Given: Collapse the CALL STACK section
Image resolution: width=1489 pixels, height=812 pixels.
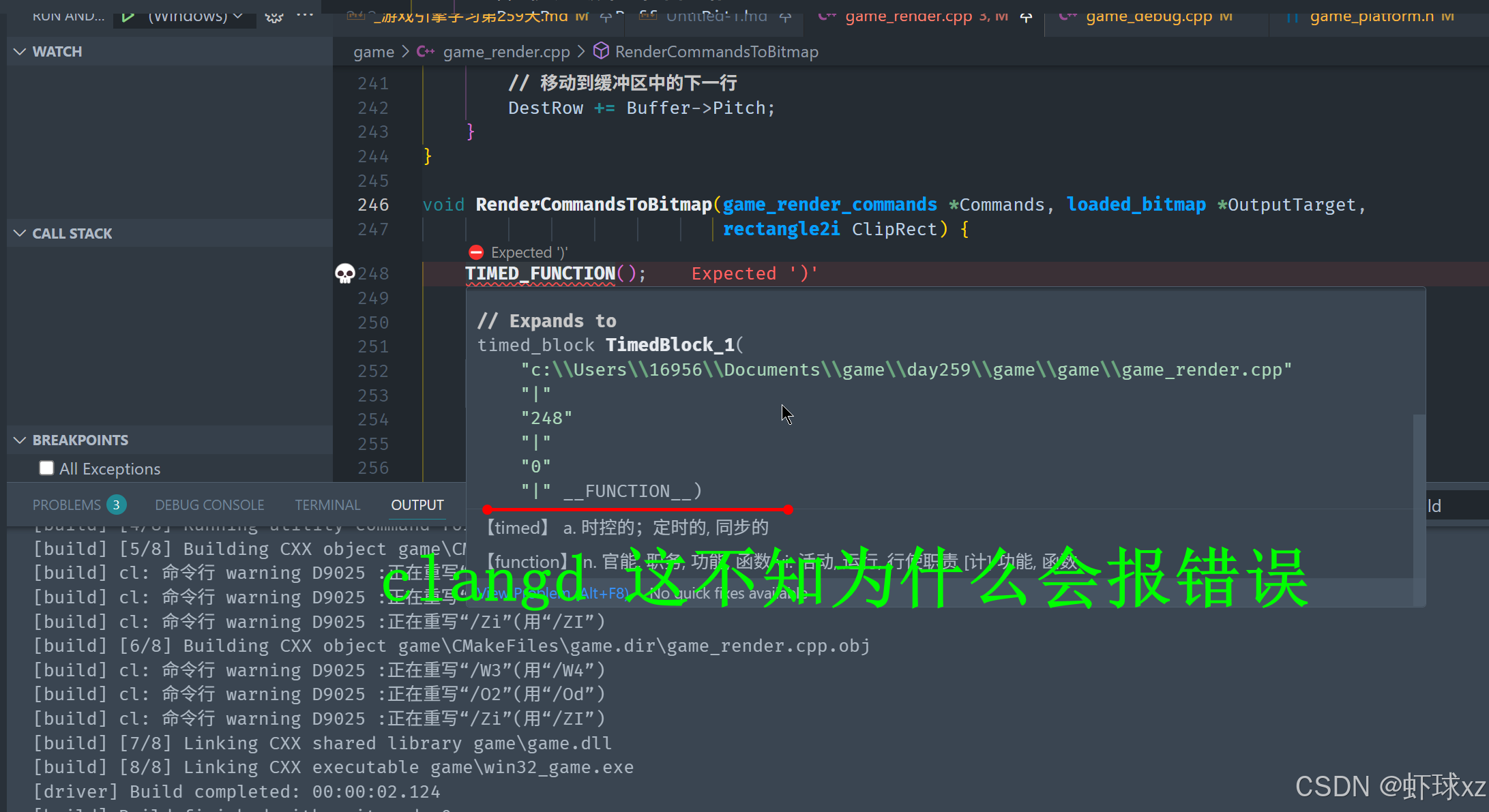Looking at the screenshot, I should (x=20, y=233).
